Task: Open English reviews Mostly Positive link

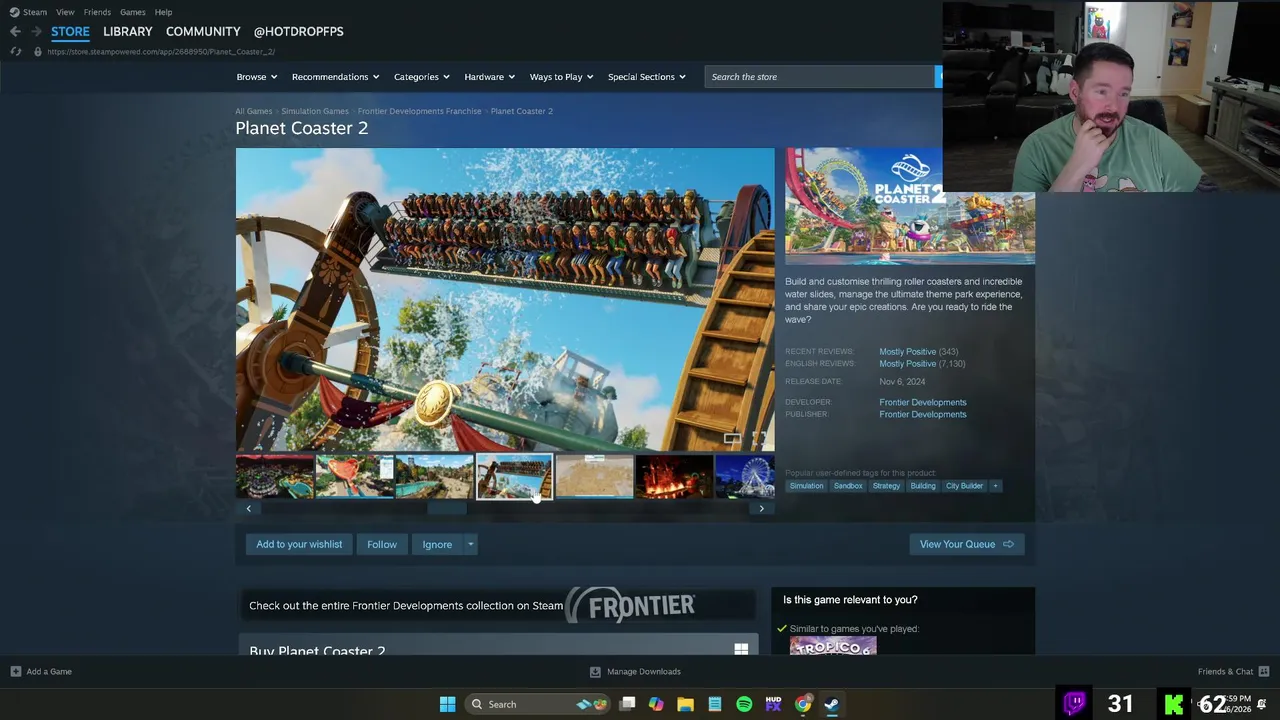Action: pyautogui.click(x=907, y=363)
